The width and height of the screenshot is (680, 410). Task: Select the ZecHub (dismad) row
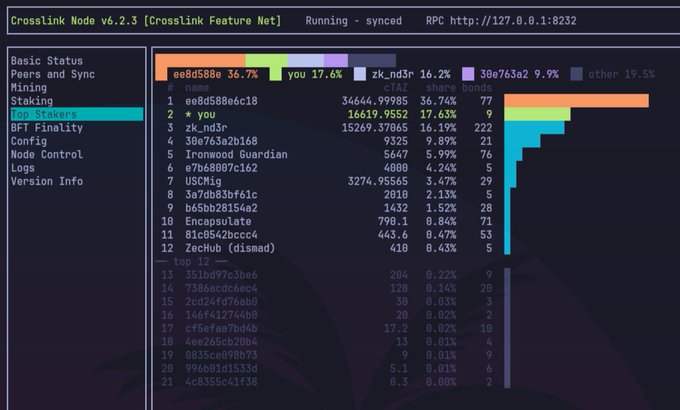(326, 248)
